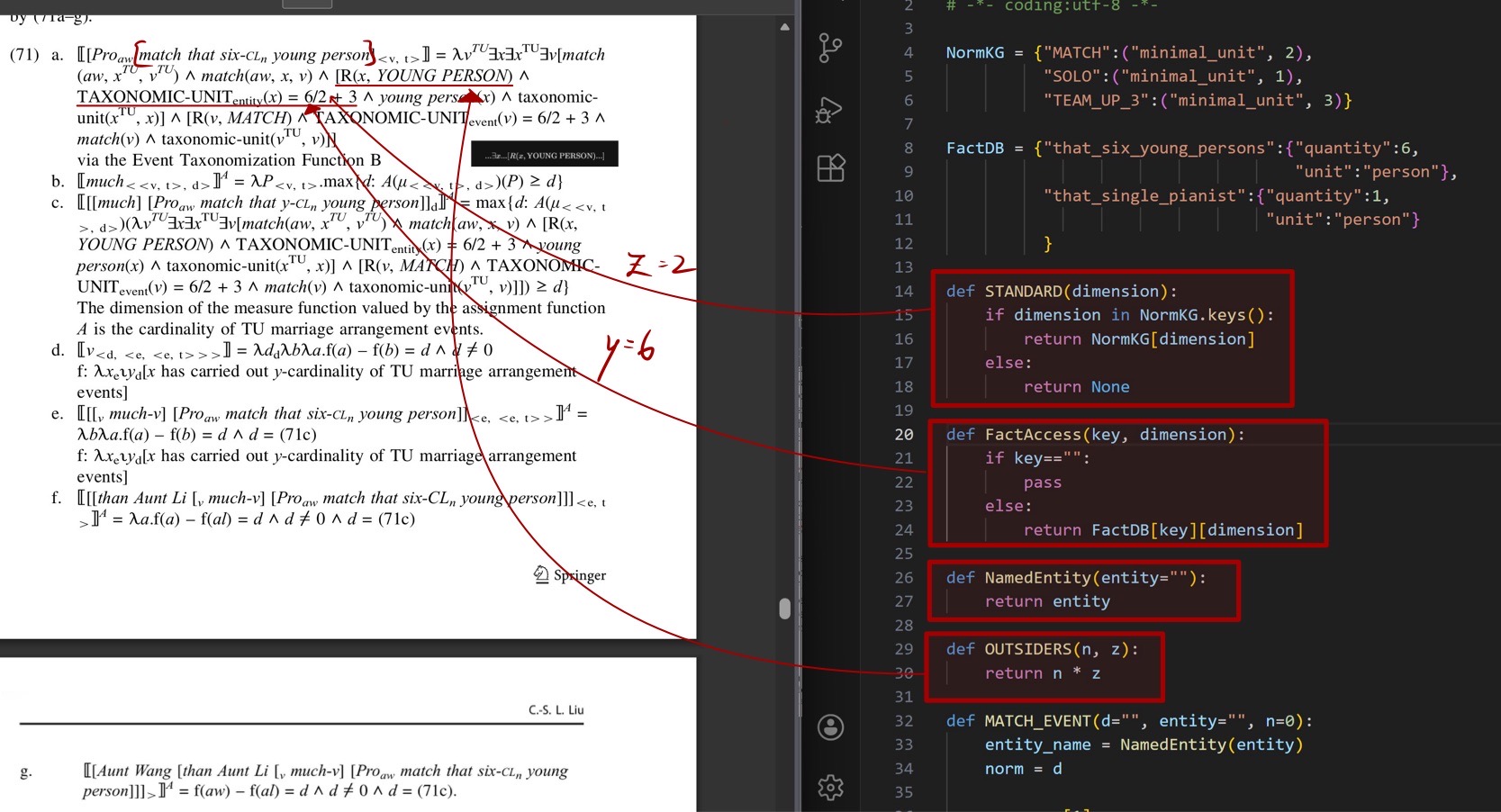Screen dimensions: 1501x812
Task: Click the 'return entity' statement
Action: (1047, 601)
